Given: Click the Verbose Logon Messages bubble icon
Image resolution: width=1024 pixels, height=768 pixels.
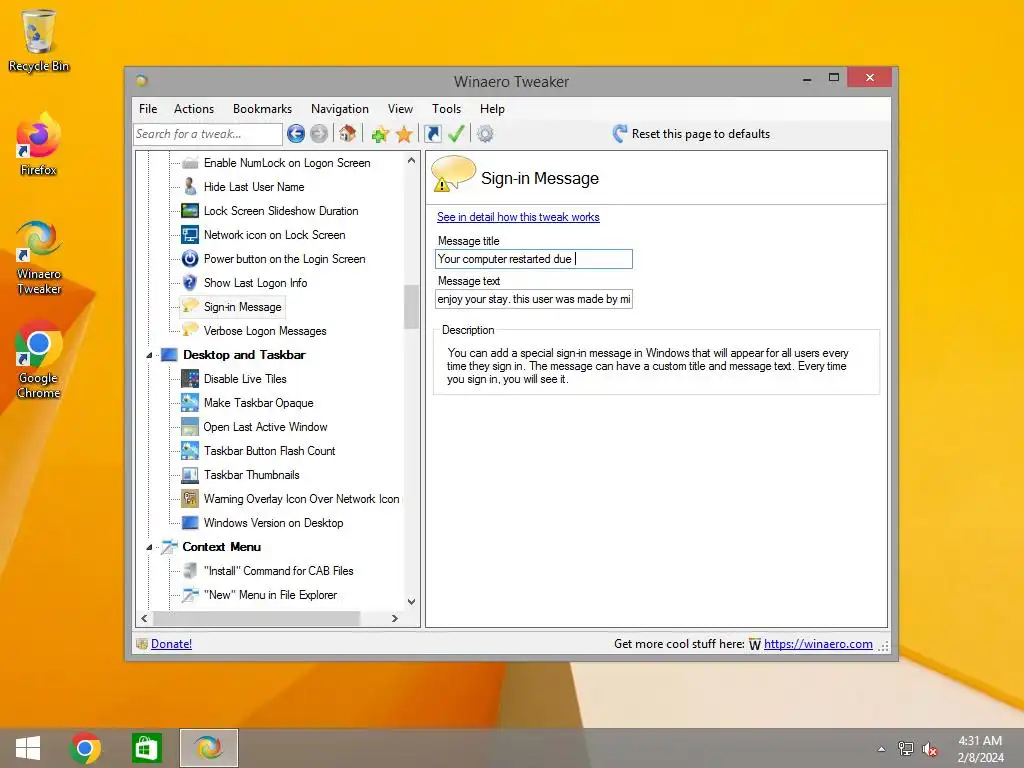Looking at the screenshot, I should tap(190, 330).
